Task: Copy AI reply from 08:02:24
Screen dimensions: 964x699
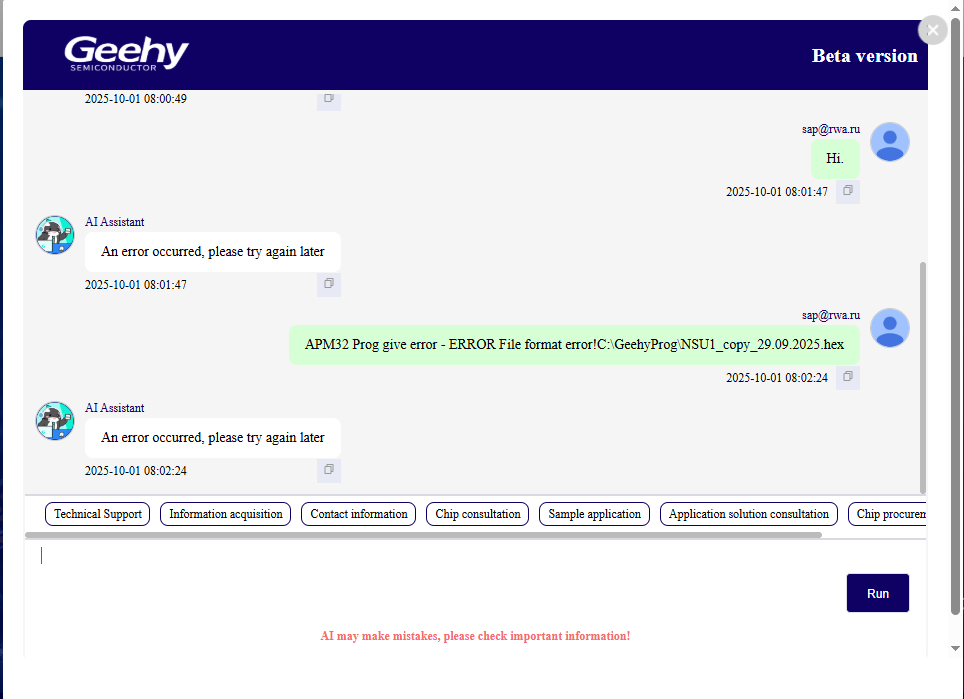Action: [x=328, y=470]
